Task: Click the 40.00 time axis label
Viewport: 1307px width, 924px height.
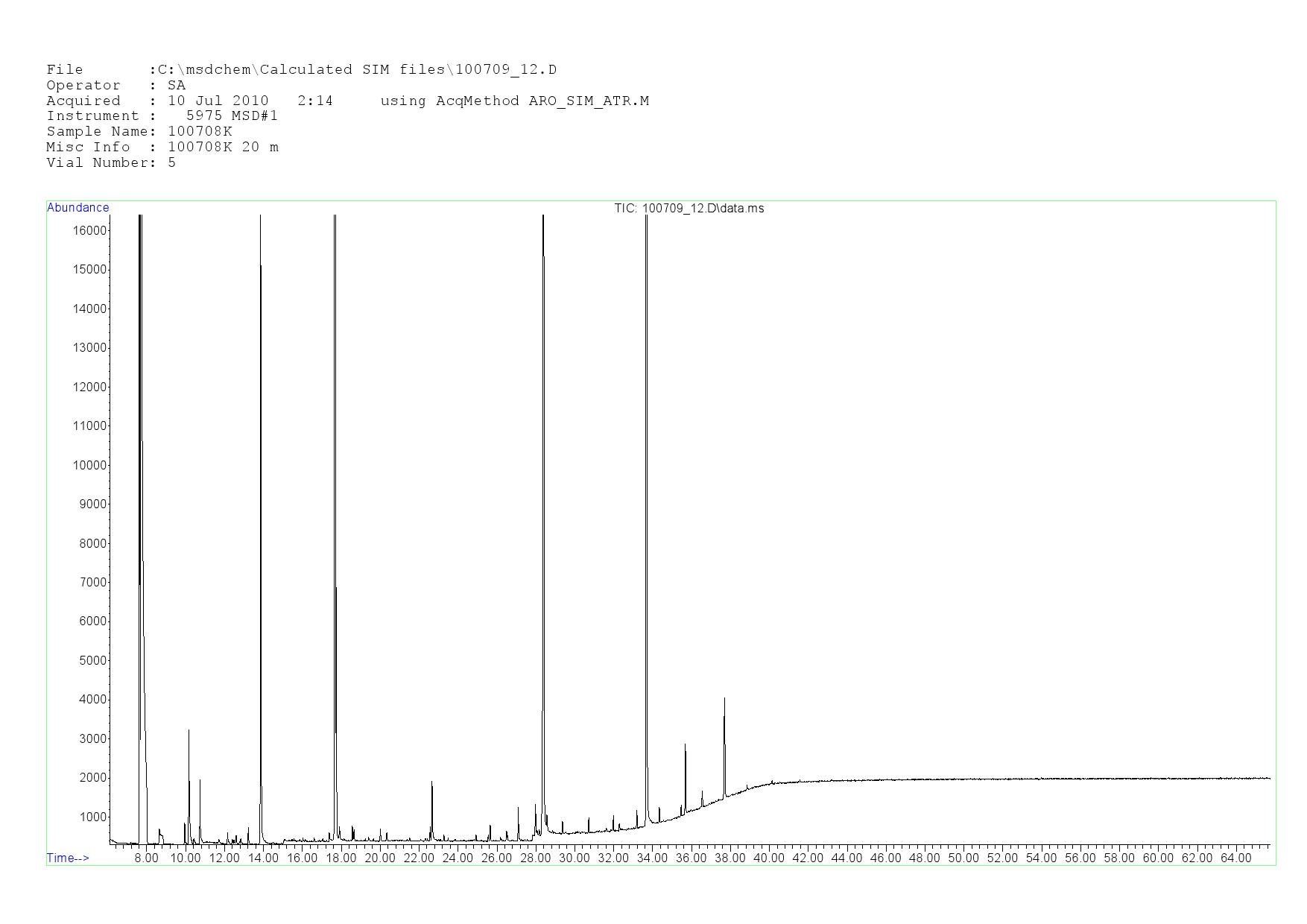Action: 768,858
